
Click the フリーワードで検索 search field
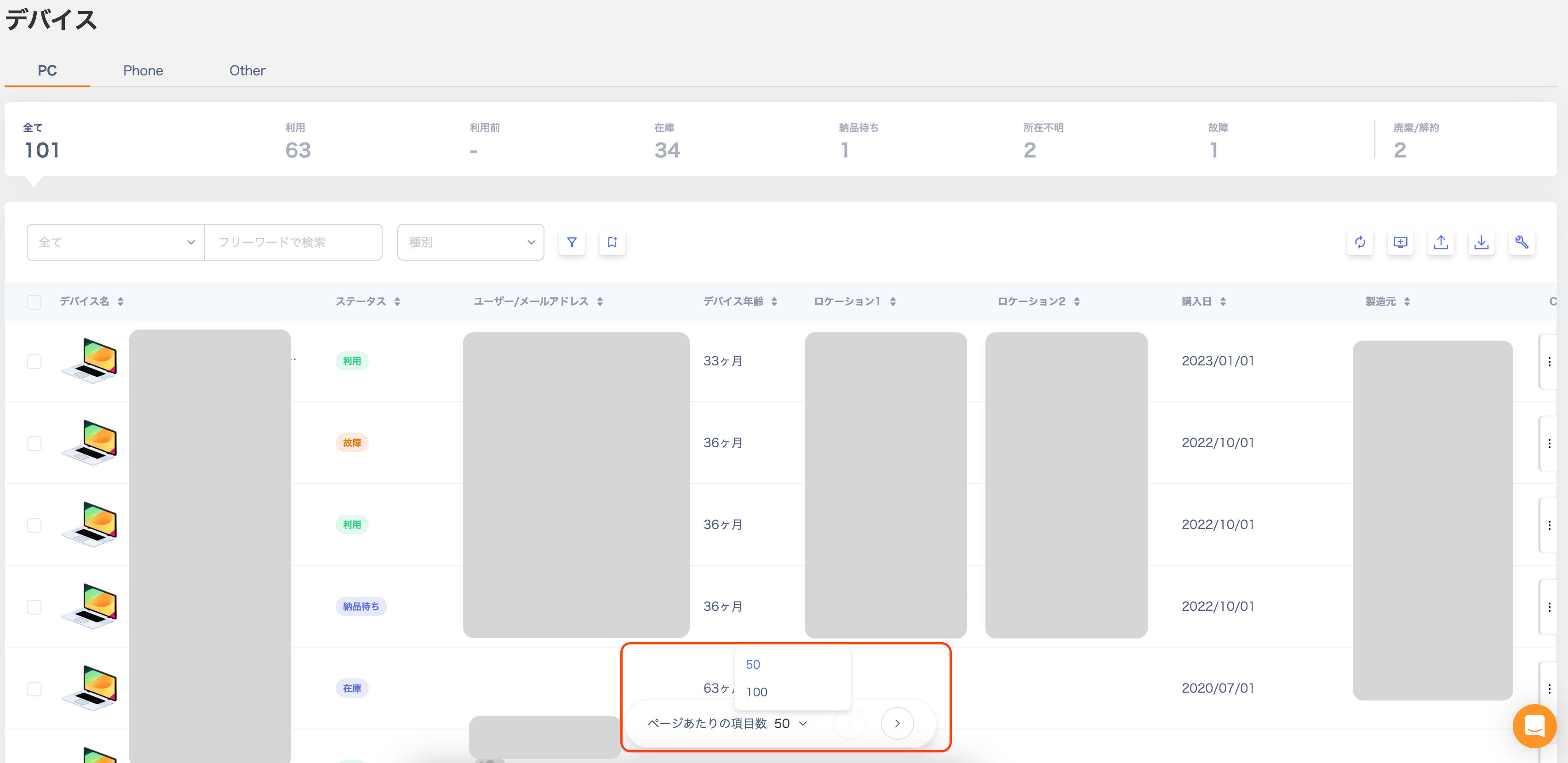pos(293,242)
